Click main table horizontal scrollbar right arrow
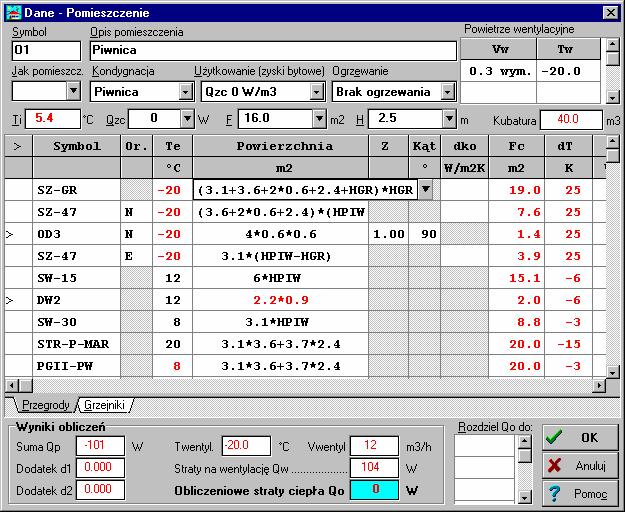 (x=599, y=385)
